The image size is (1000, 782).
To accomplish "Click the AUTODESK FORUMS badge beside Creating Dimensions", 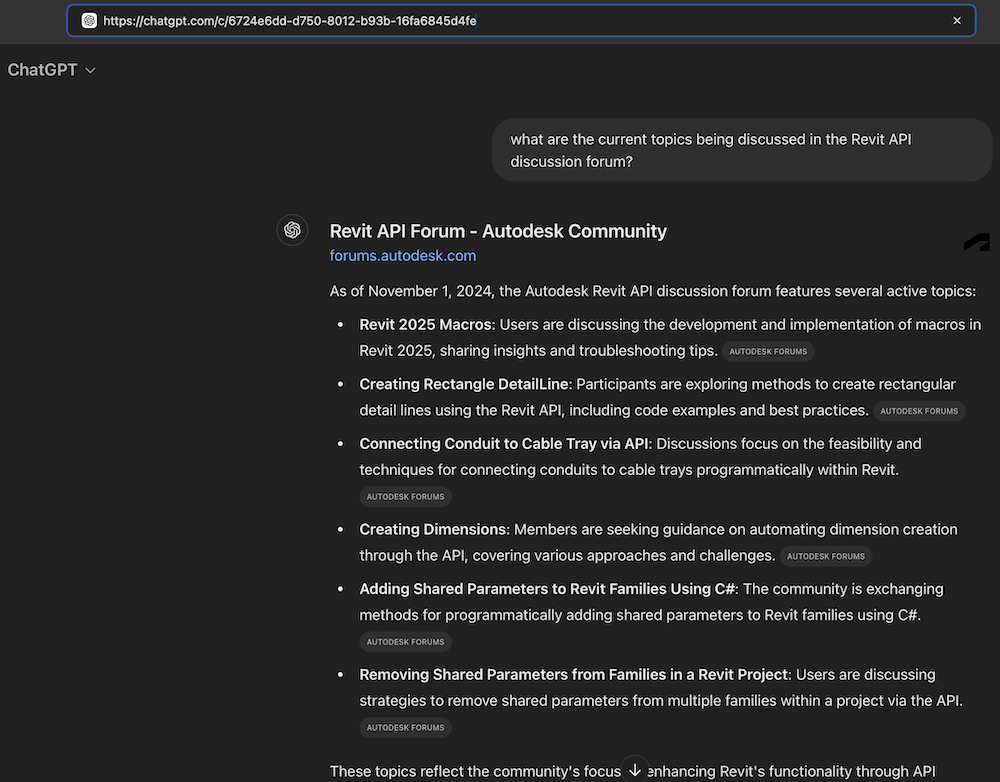I will click(826, 556).
